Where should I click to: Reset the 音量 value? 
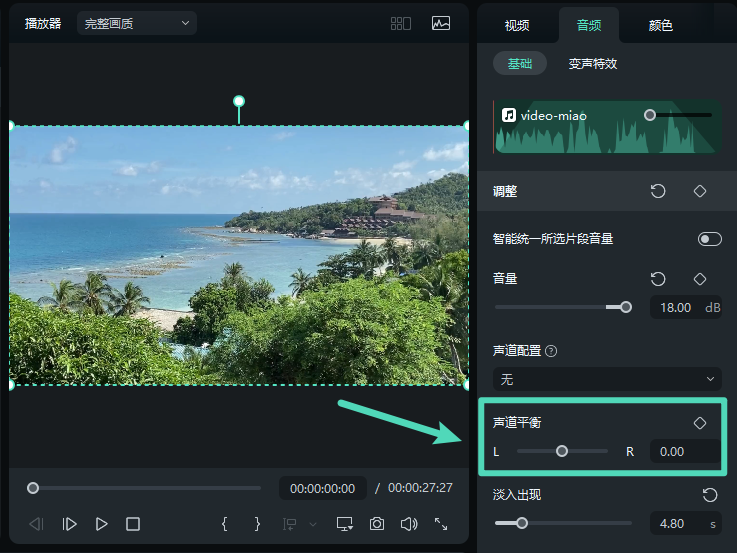pos(658,279)
